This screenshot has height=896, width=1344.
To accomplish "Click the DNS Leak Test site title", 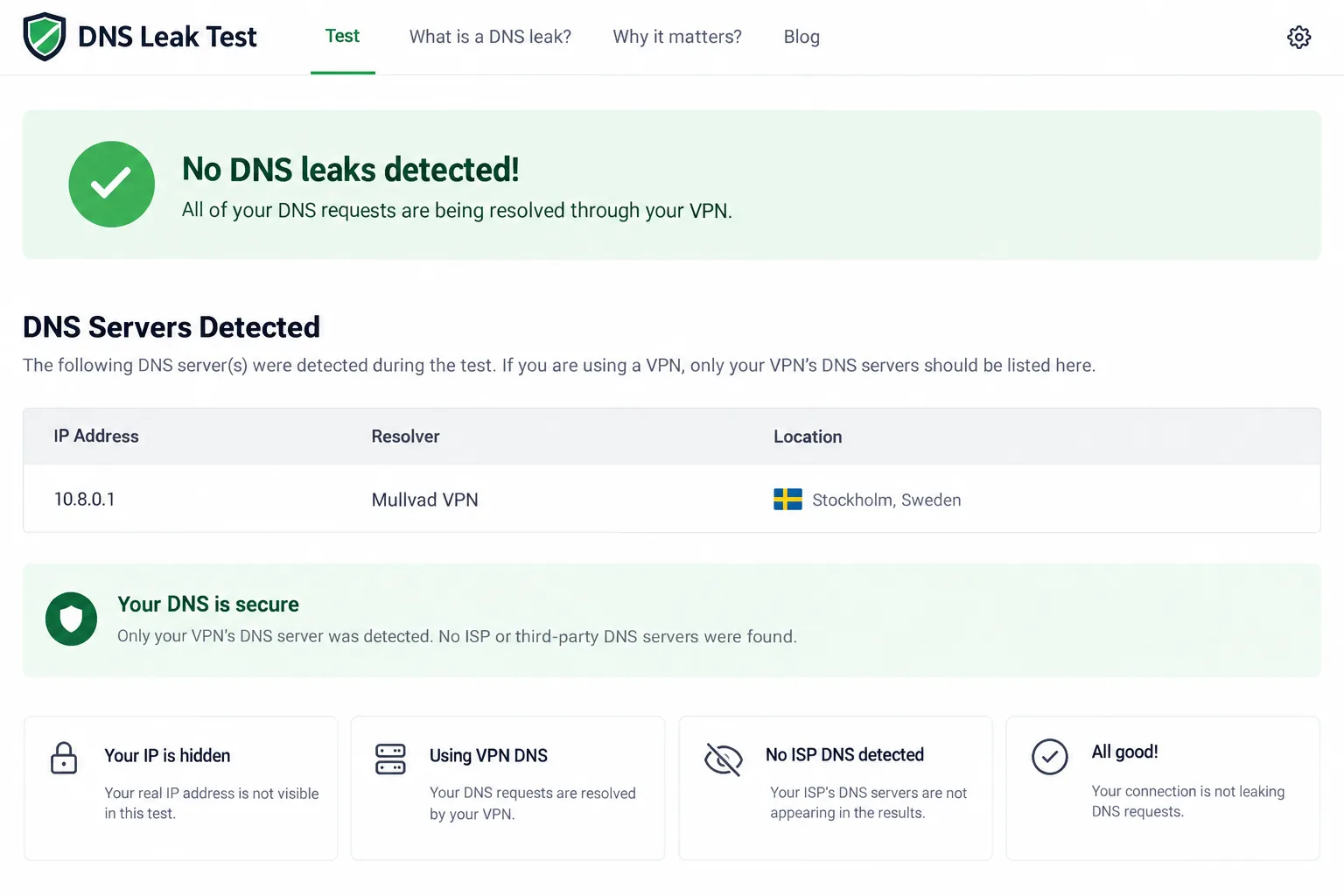I will coord(167,37).
